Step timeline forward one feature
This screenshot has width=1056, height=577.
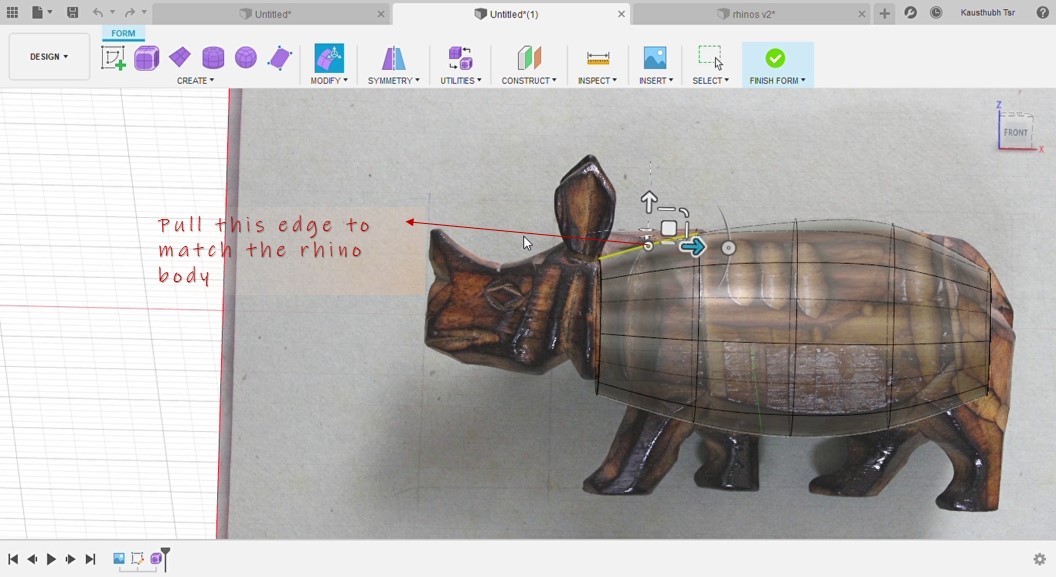pyautogui.click(x=70, y=559)
